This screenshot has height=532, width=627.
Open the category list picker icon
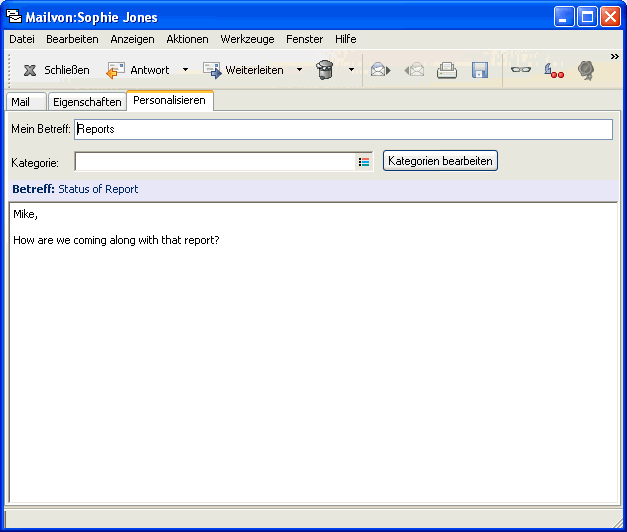coord(364,162)
